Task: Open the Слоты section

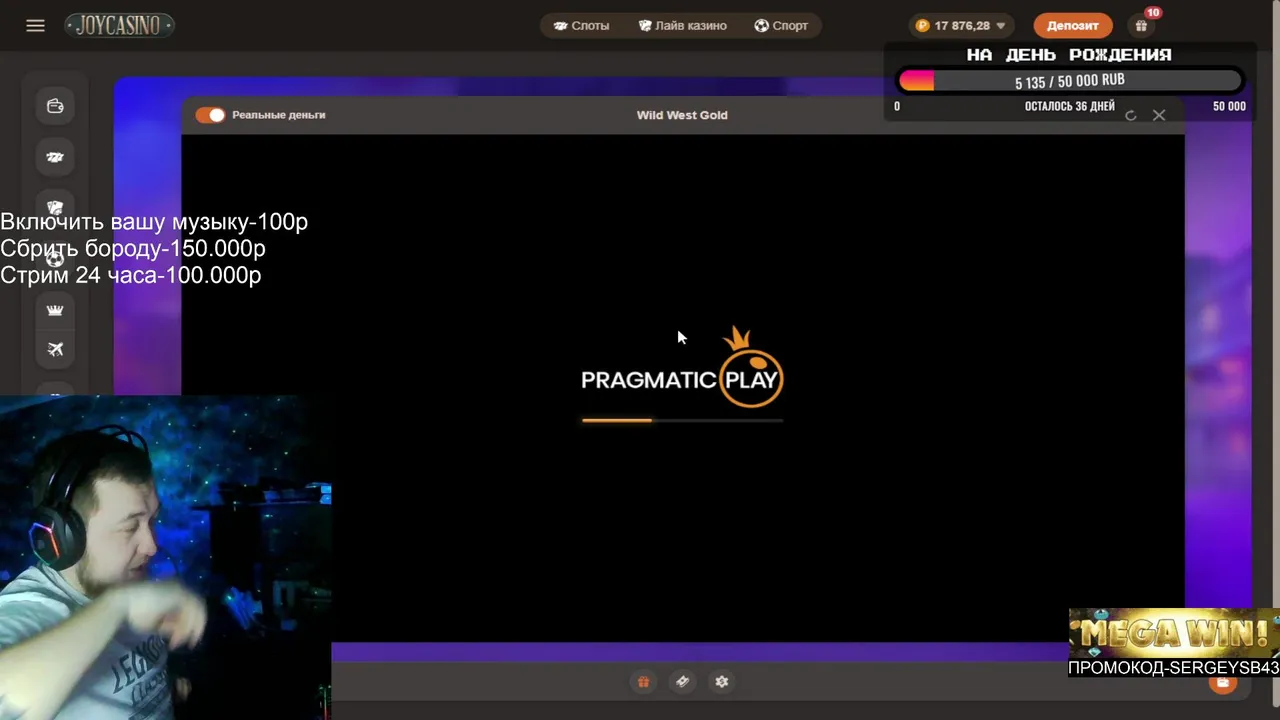Action: pyautogui.click(x=581, y=25)
